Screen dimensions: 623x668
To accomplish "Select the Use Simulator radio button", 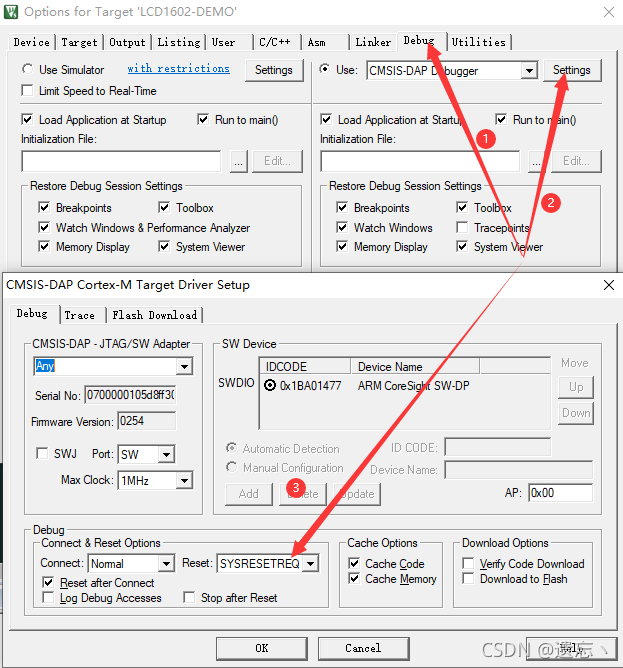I will pyautogui.click(x=28, y=69).
